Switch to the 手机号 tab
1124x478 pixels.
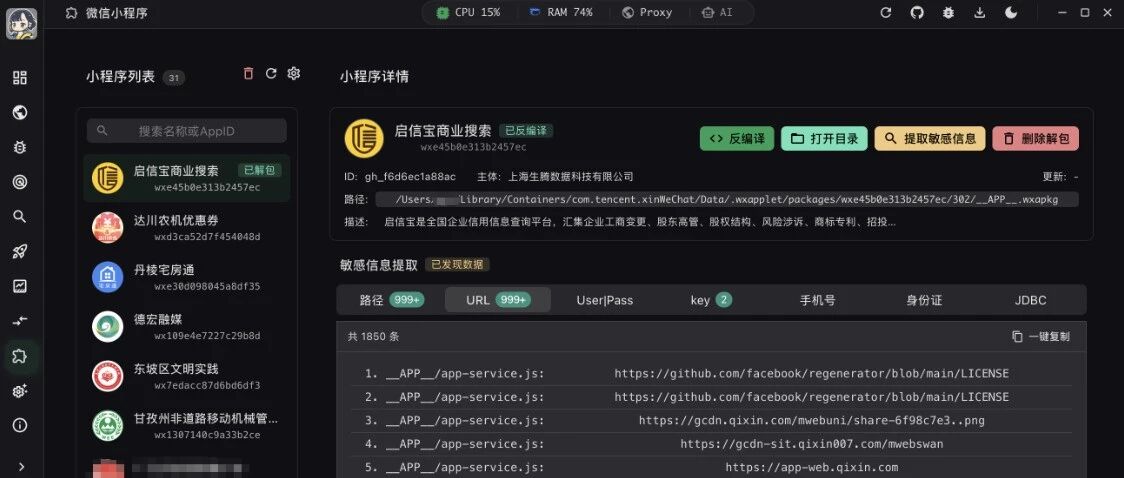coord(818,300)
